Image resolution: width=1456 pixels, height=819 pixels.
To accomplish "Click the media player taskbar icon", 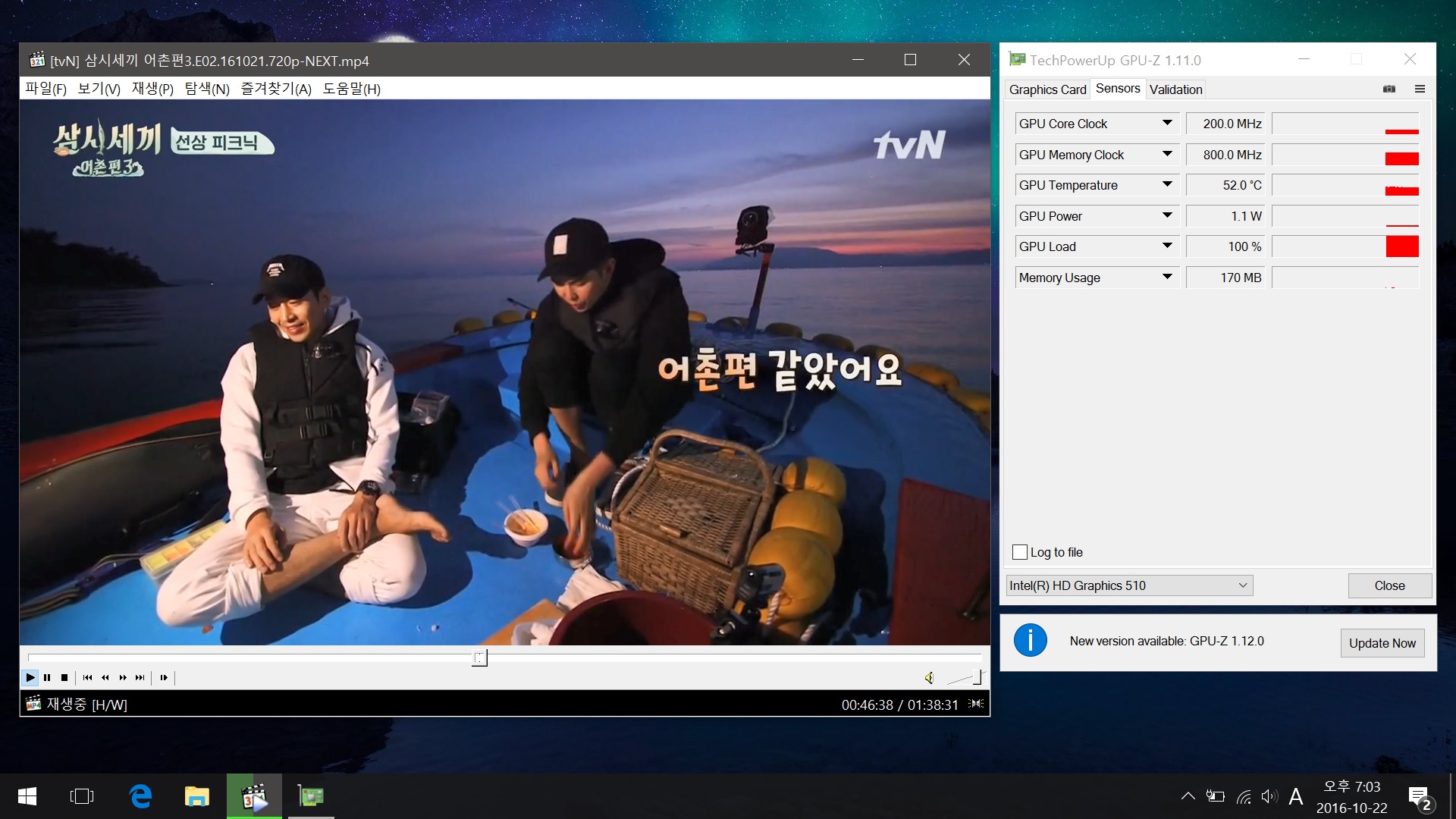I will [x=254, y=796].
